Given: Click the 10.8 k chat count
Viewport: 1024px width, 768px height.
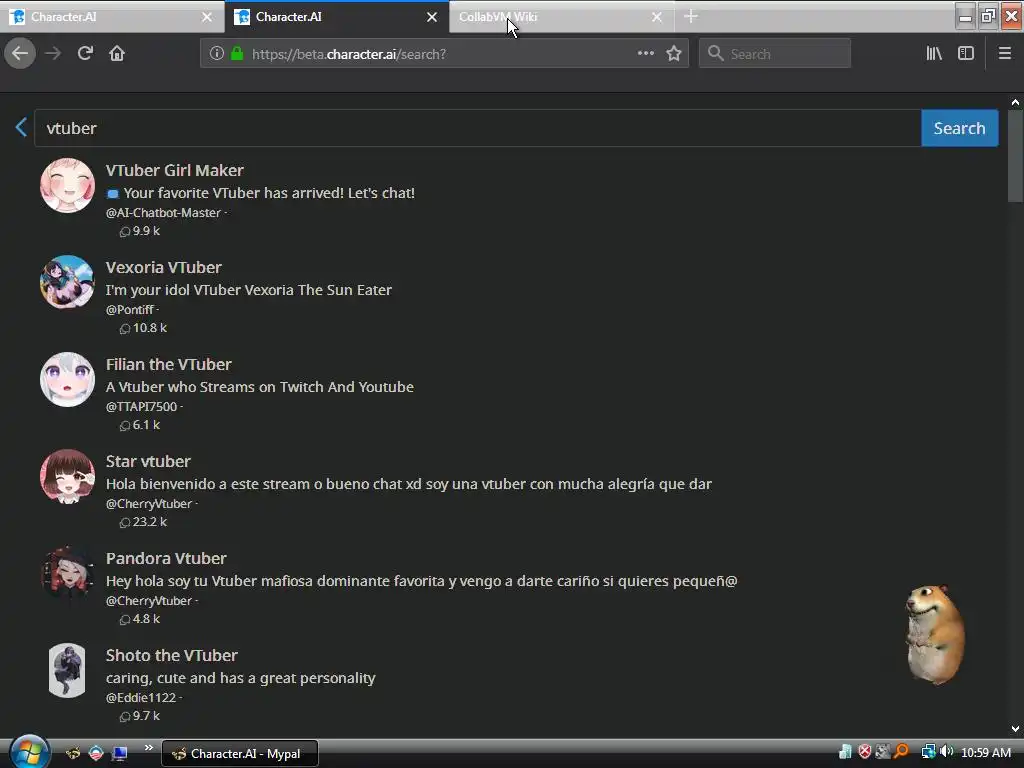Looking at the screenshot, I should (142, 328).
